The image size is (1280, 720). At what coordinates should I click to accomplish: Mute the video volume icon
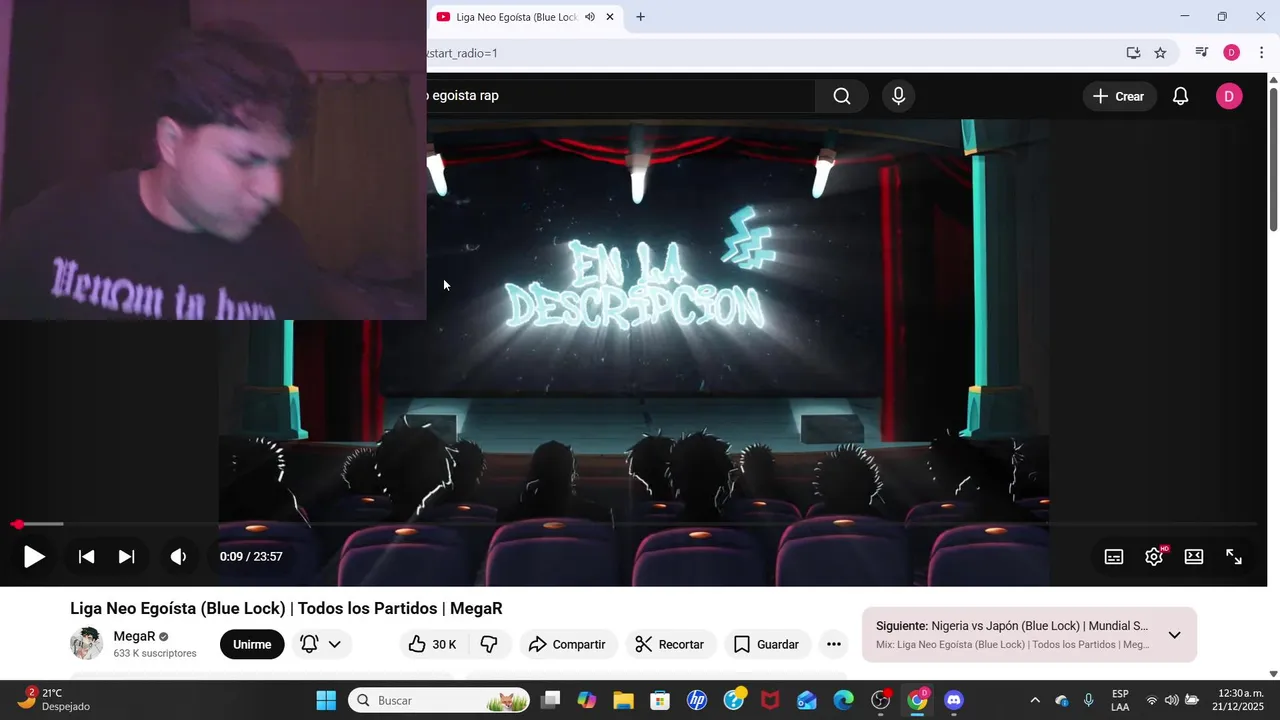coord(178,557)
